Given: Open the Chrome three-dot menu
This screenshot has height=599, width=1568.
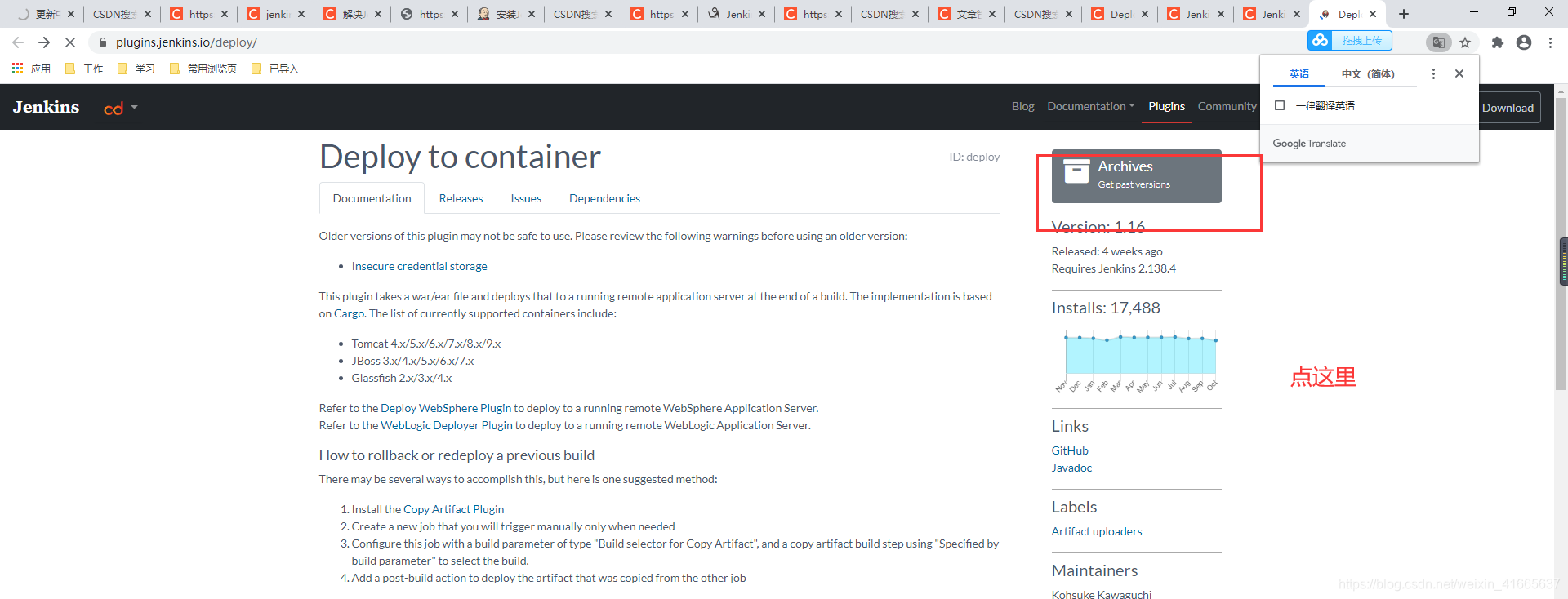Looking at the screenshot, I should [1550, 42].
